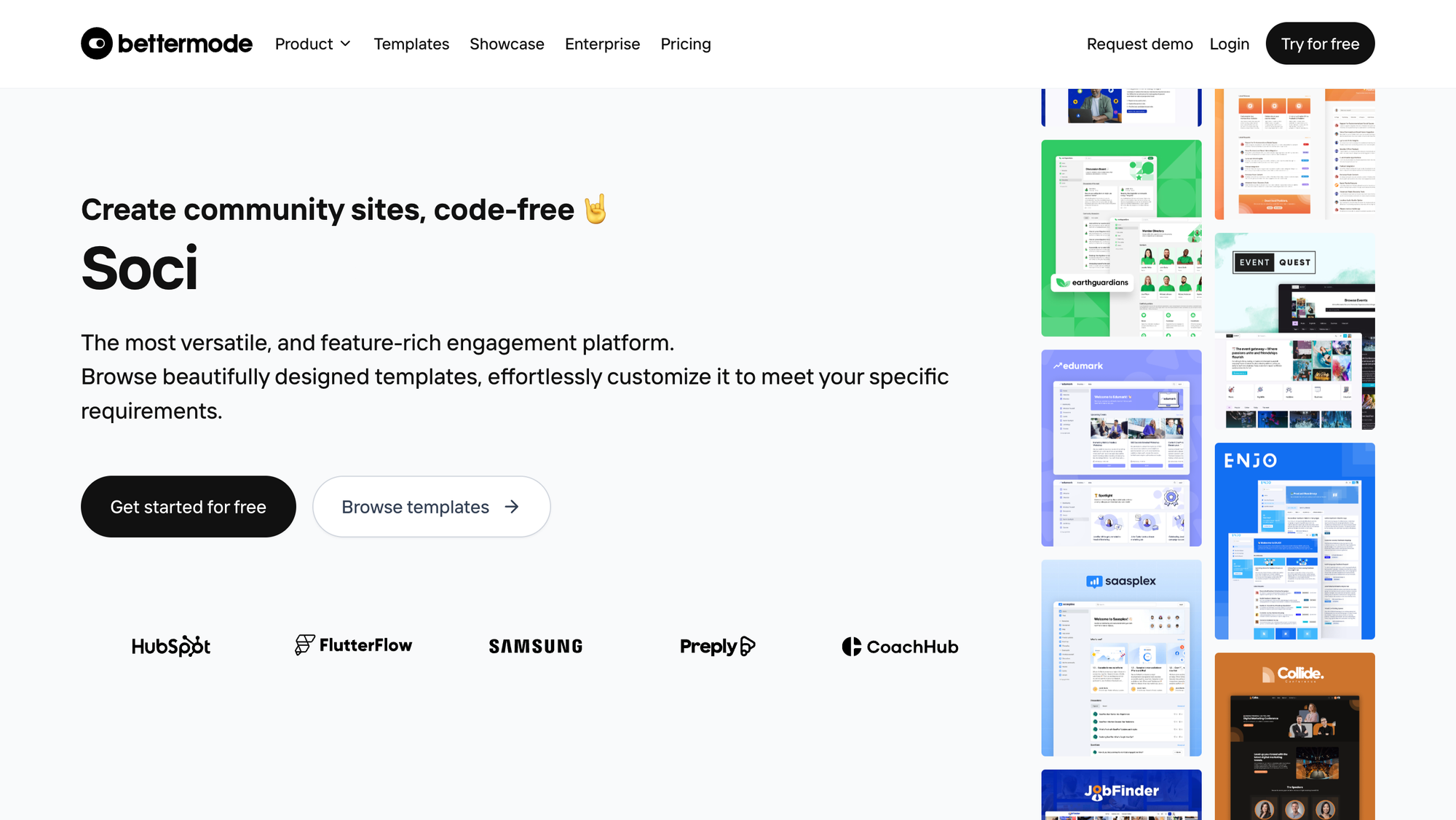The image size is (1456, 820).
Task: Expand the Product dropdown menu
Action: (x=313, y=44)
